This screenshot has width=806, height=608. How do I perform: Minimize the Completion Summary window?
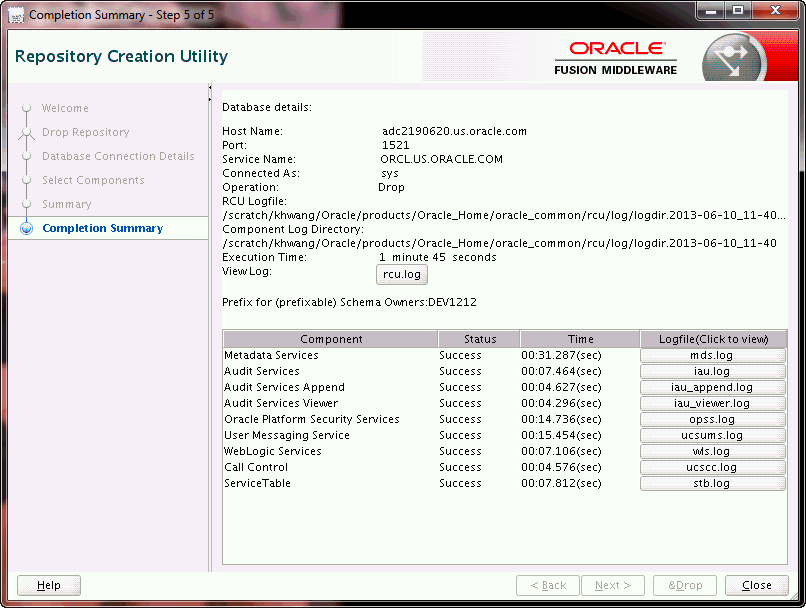pos(711,11)
